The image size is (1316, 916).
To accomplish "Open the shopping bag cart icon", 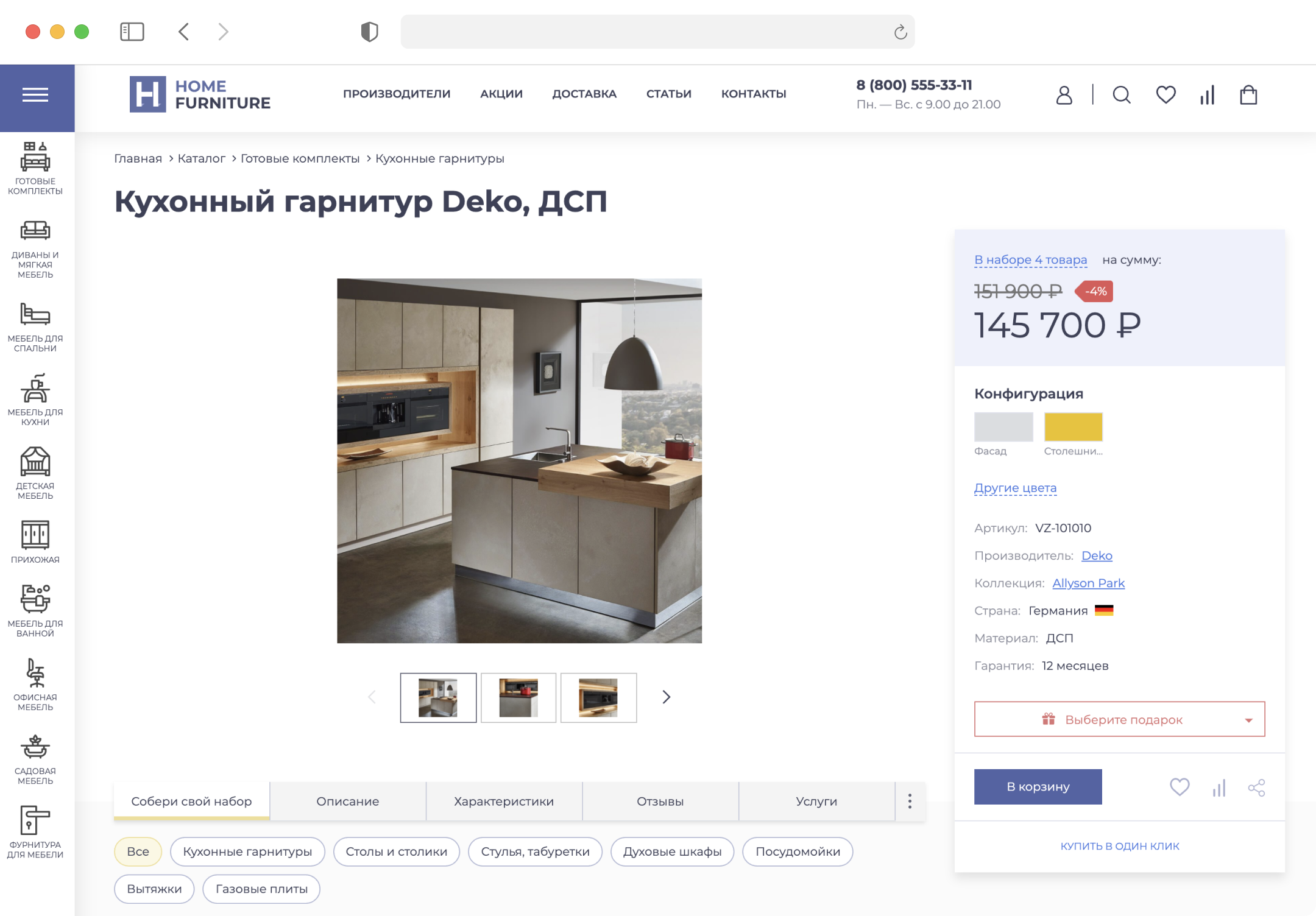I will 1248,95.
